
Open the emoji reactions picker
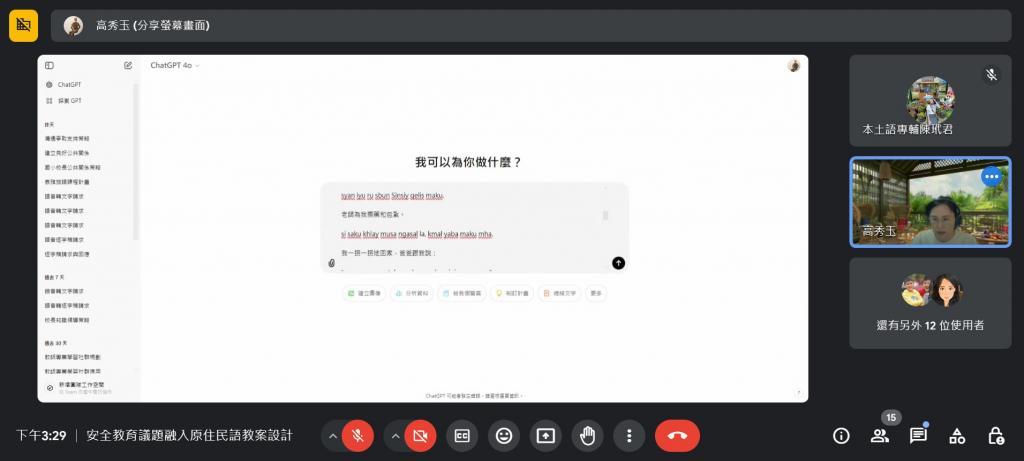[x=504, y=436]
